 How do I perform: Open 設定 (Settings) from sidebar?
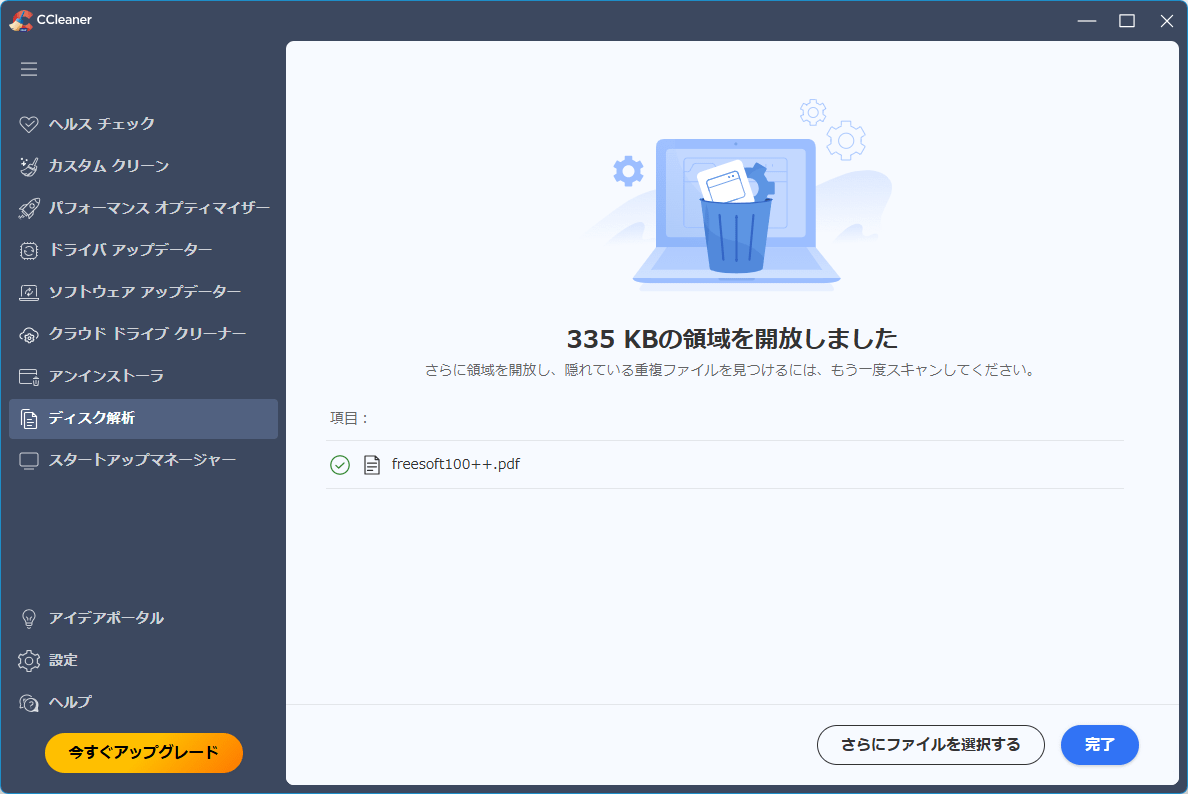[x=63, y=660]
